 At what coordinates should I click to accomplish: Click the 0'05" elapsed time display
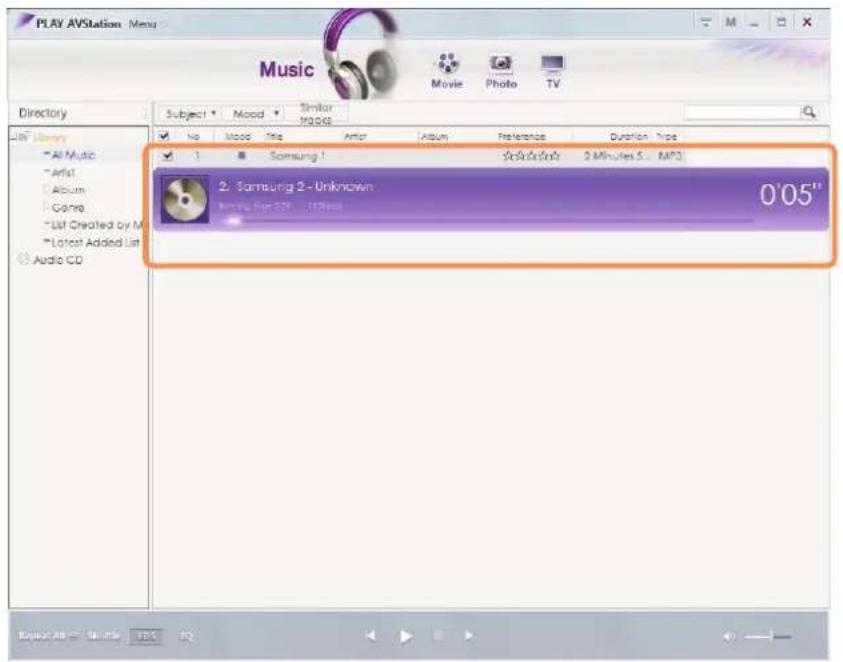[790, 194]
